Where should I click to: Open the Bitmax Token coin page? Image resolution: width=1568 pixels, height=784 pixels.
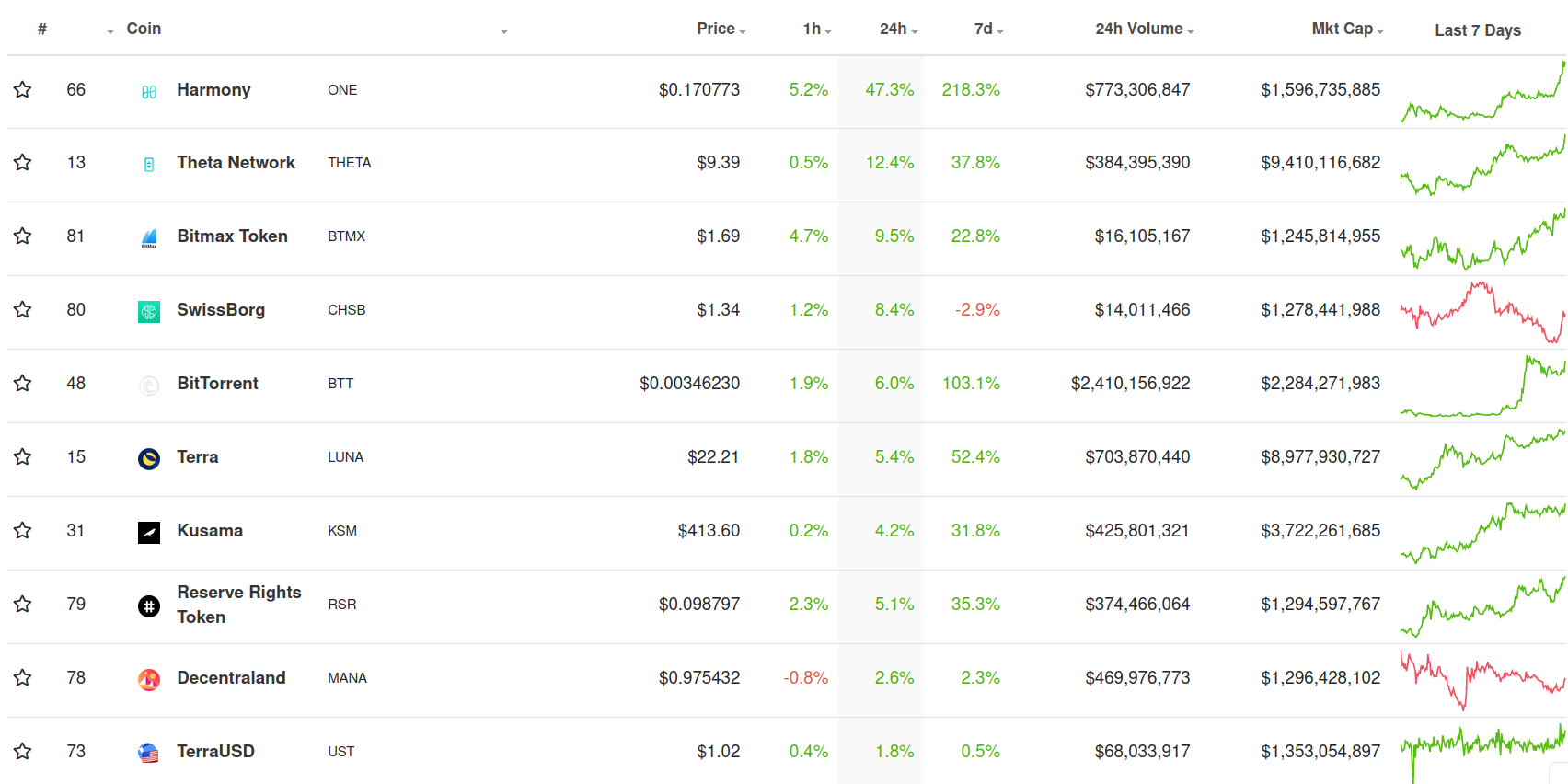coord(233,236)
